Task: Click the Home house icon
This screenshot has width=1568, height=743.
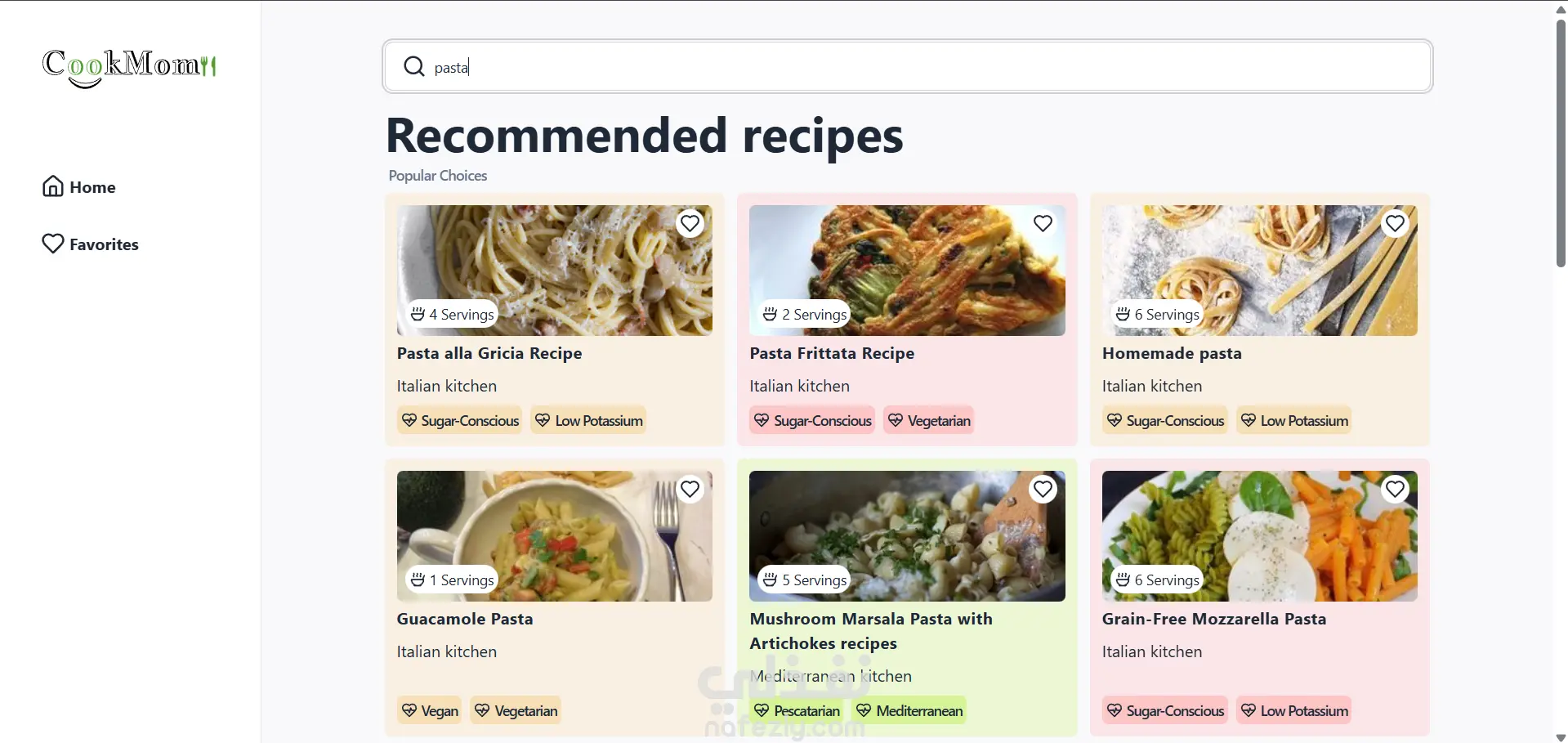Action: coord(53,187)
